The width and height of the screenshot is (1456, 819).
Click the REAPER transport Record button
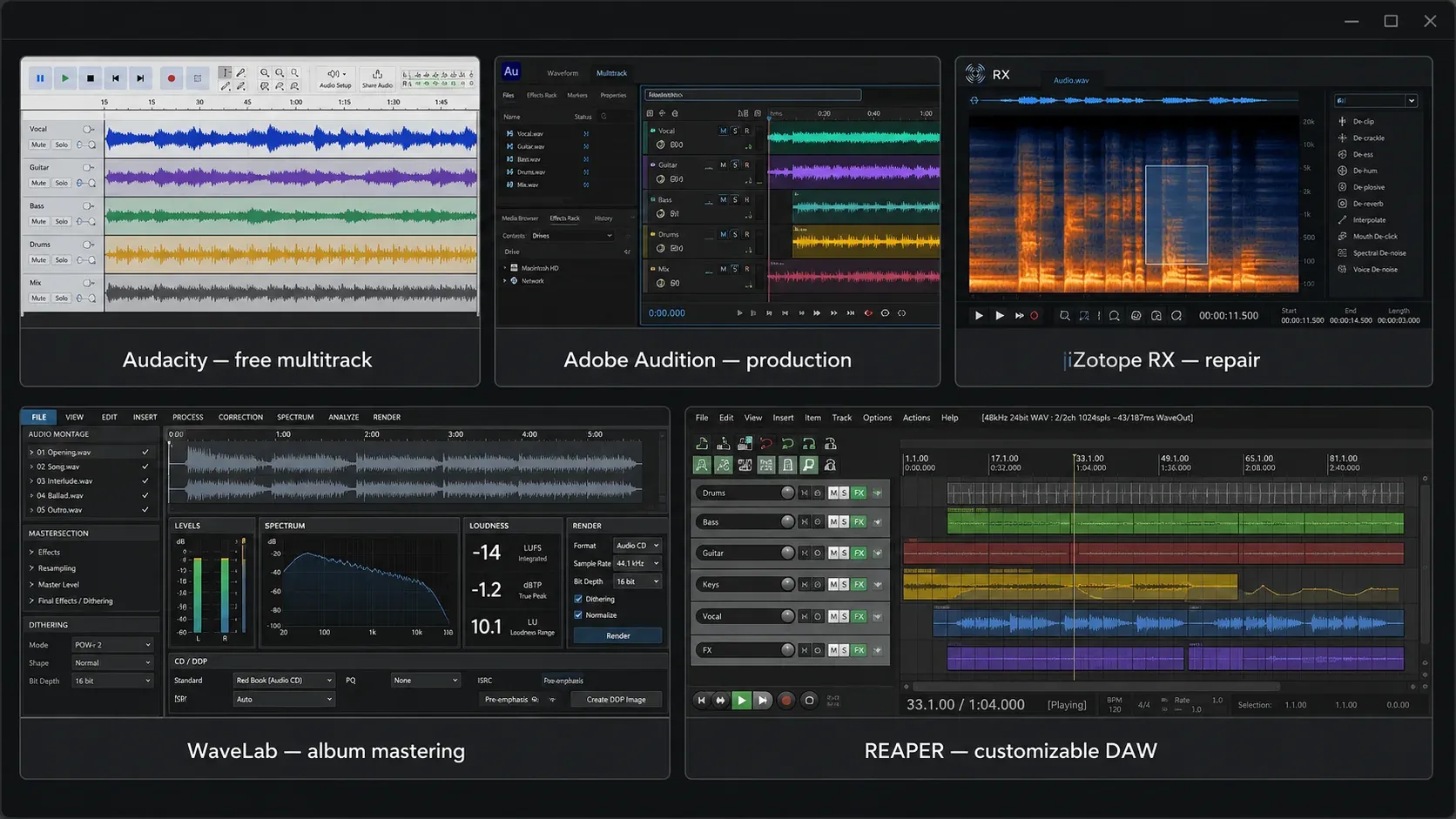click(786, 701)
